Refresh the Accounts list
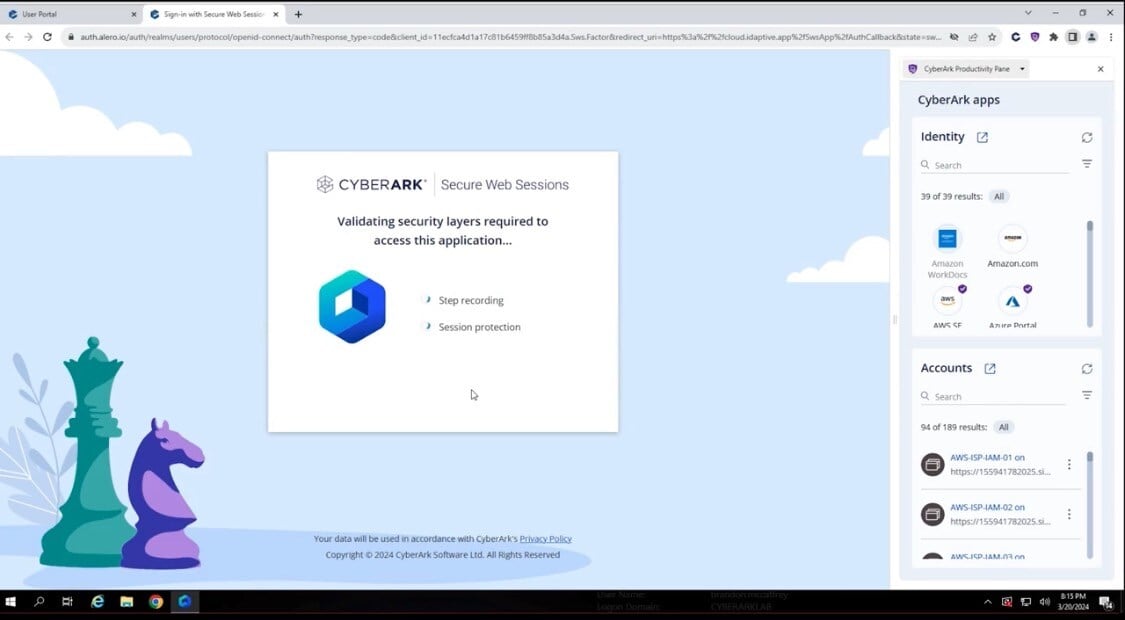 [1087, 368]
